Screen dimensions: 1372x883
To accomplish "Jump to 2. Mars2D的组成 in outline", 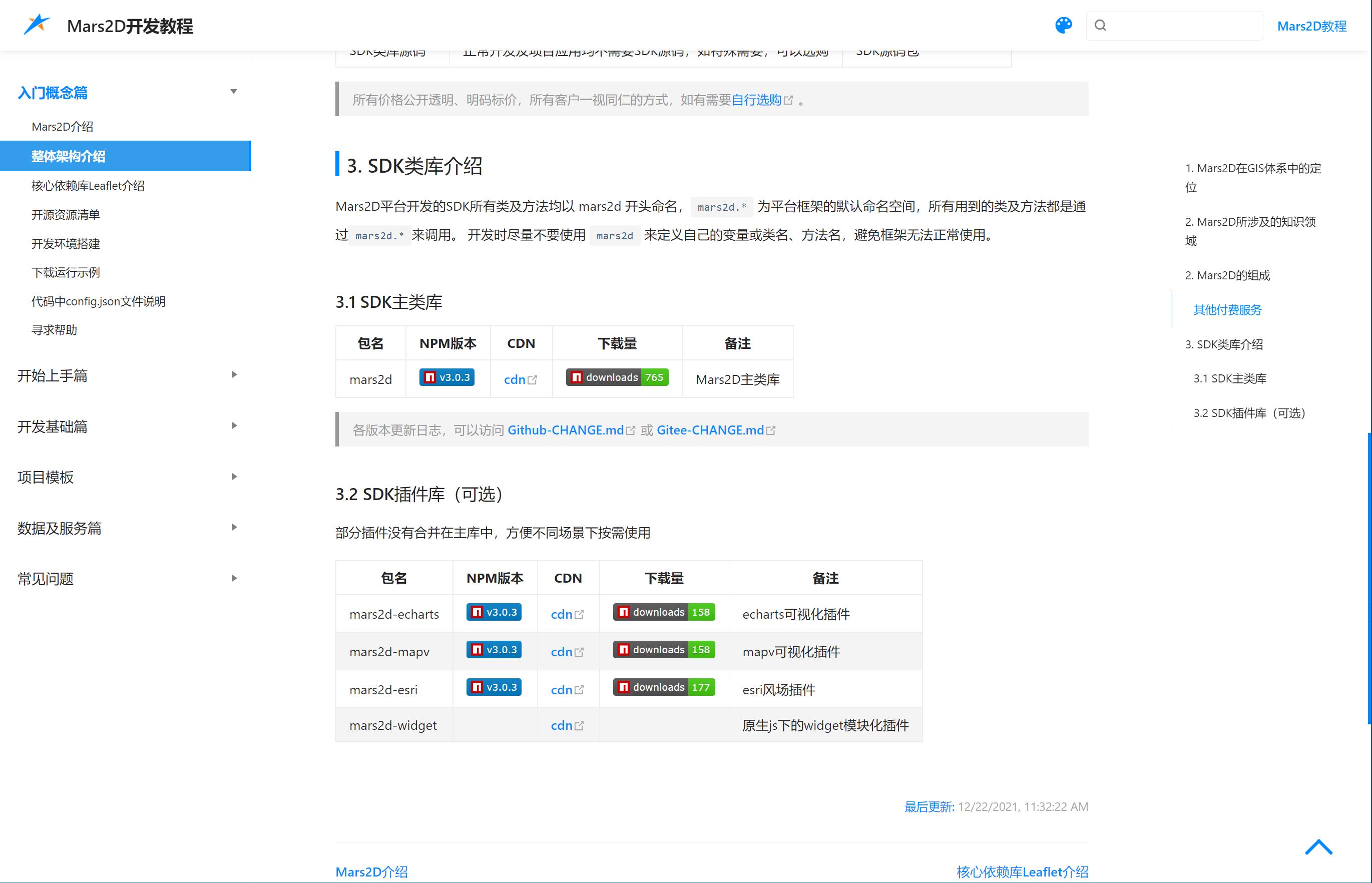I will coord(1227,275).
